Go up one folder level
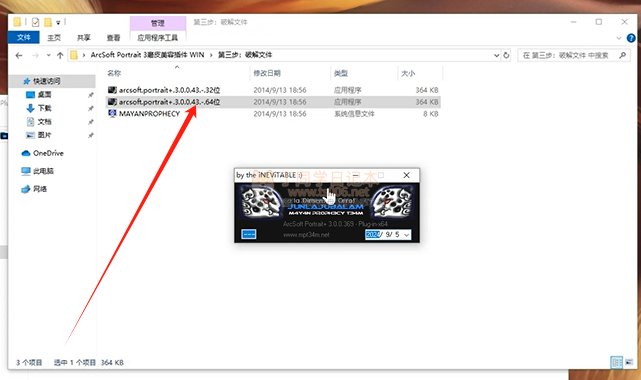 60,55
